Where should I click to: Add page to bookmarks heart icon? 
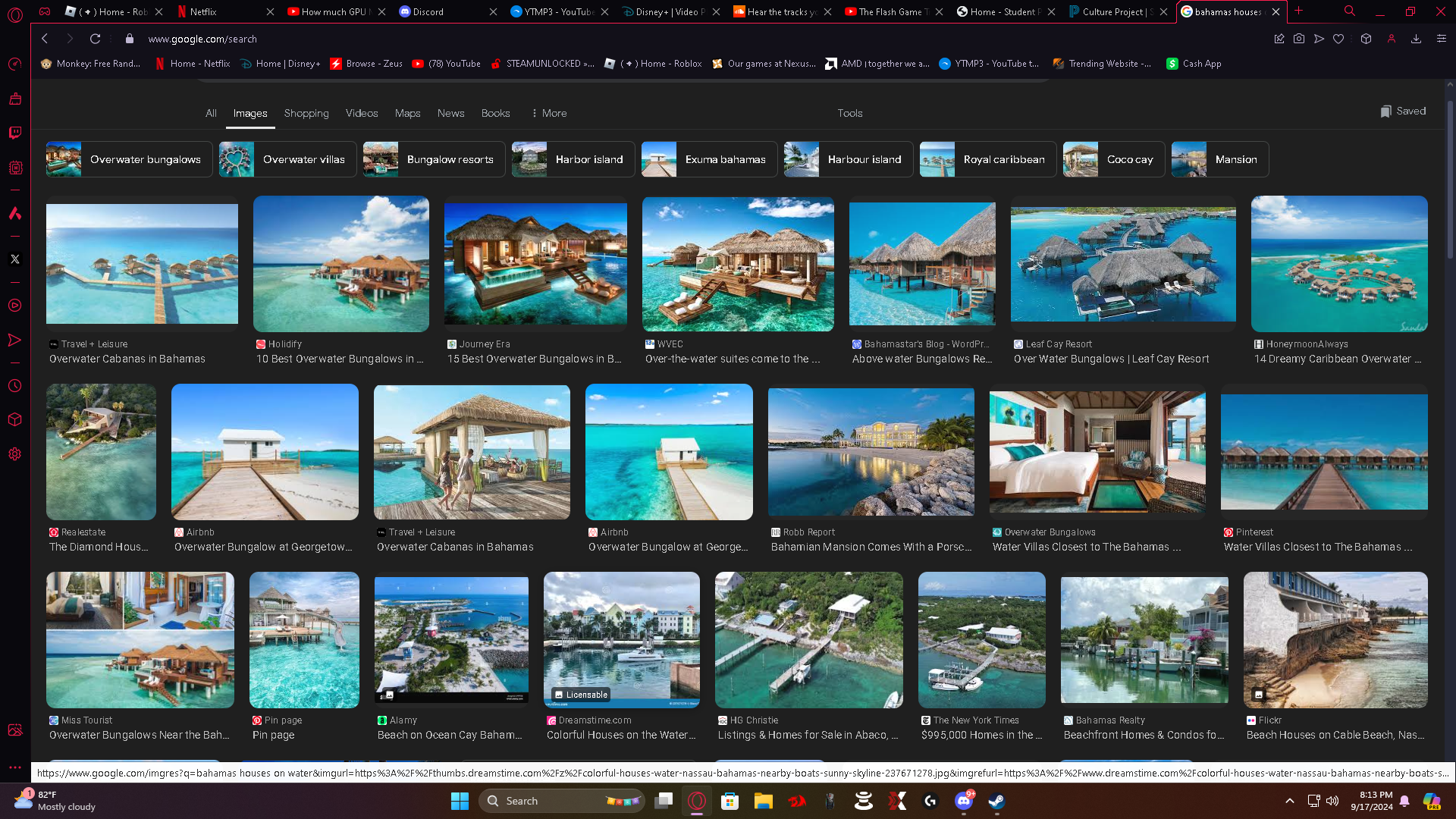coord(1338,39)
